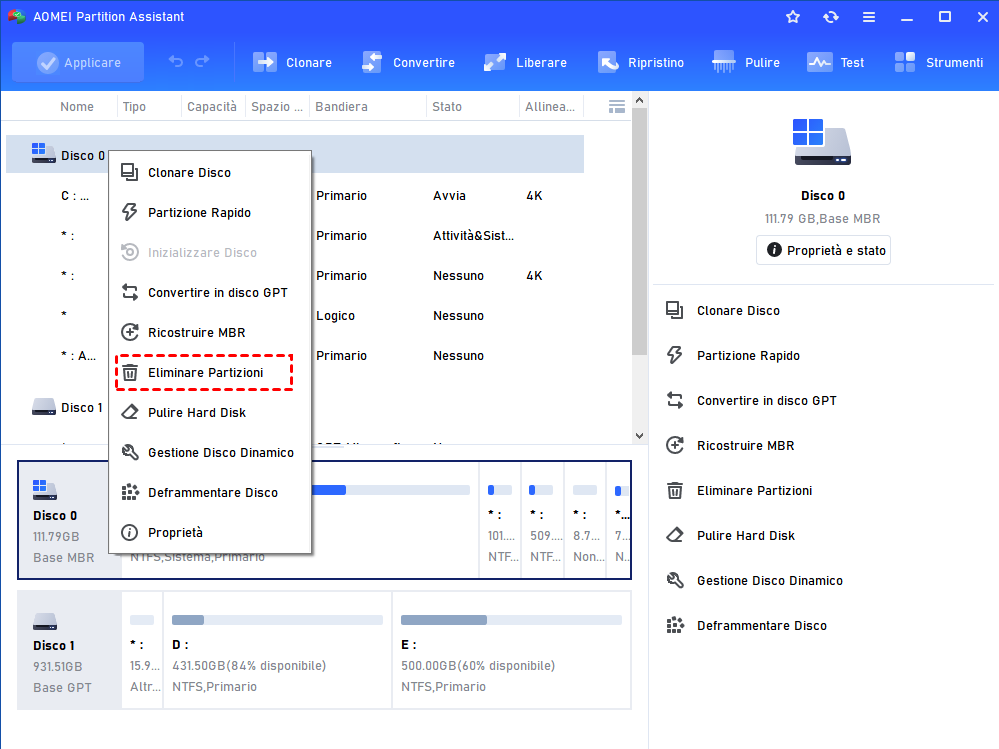999x749 pixels.
Task: Sort by the Nome column header
Action: click(x=77, y=107)
